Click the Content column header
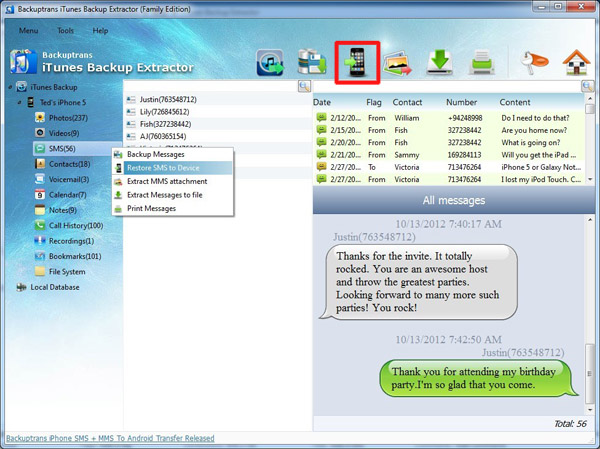Viewport: 600px width, 449px height. (515, 102)
